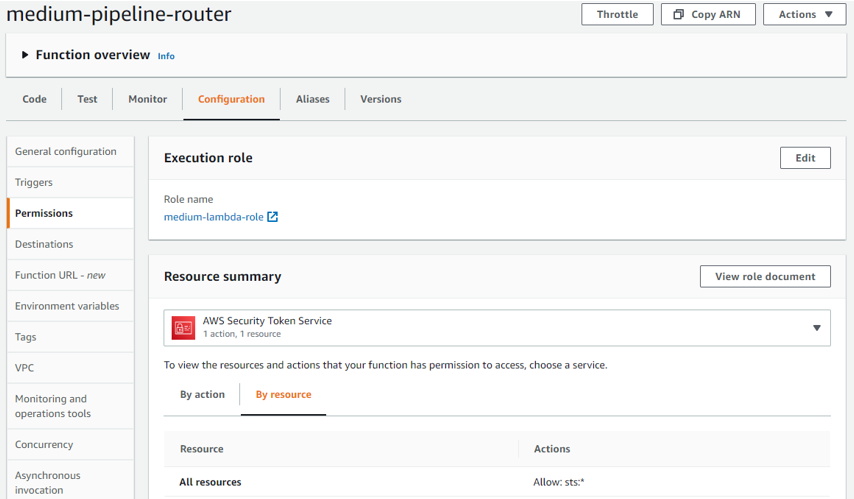854x499 pixels.
Task: Open Concurrency settings
Action: [70, 445]
